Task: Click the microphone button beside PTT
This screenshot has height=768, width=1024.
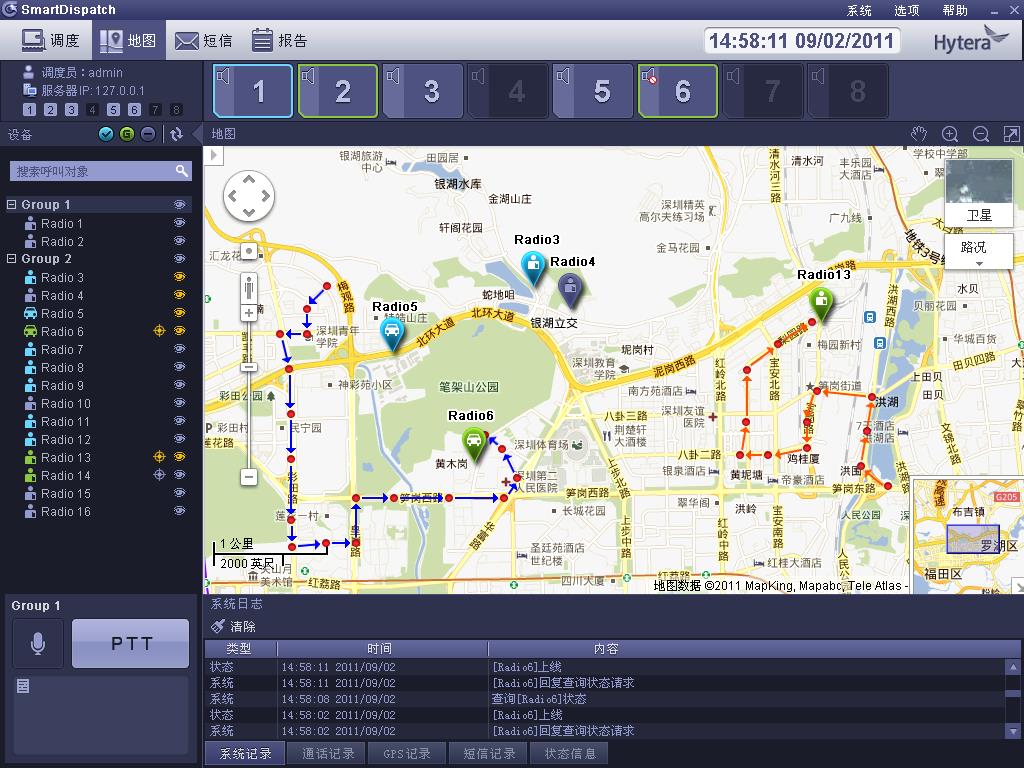Action: [38, 643]
